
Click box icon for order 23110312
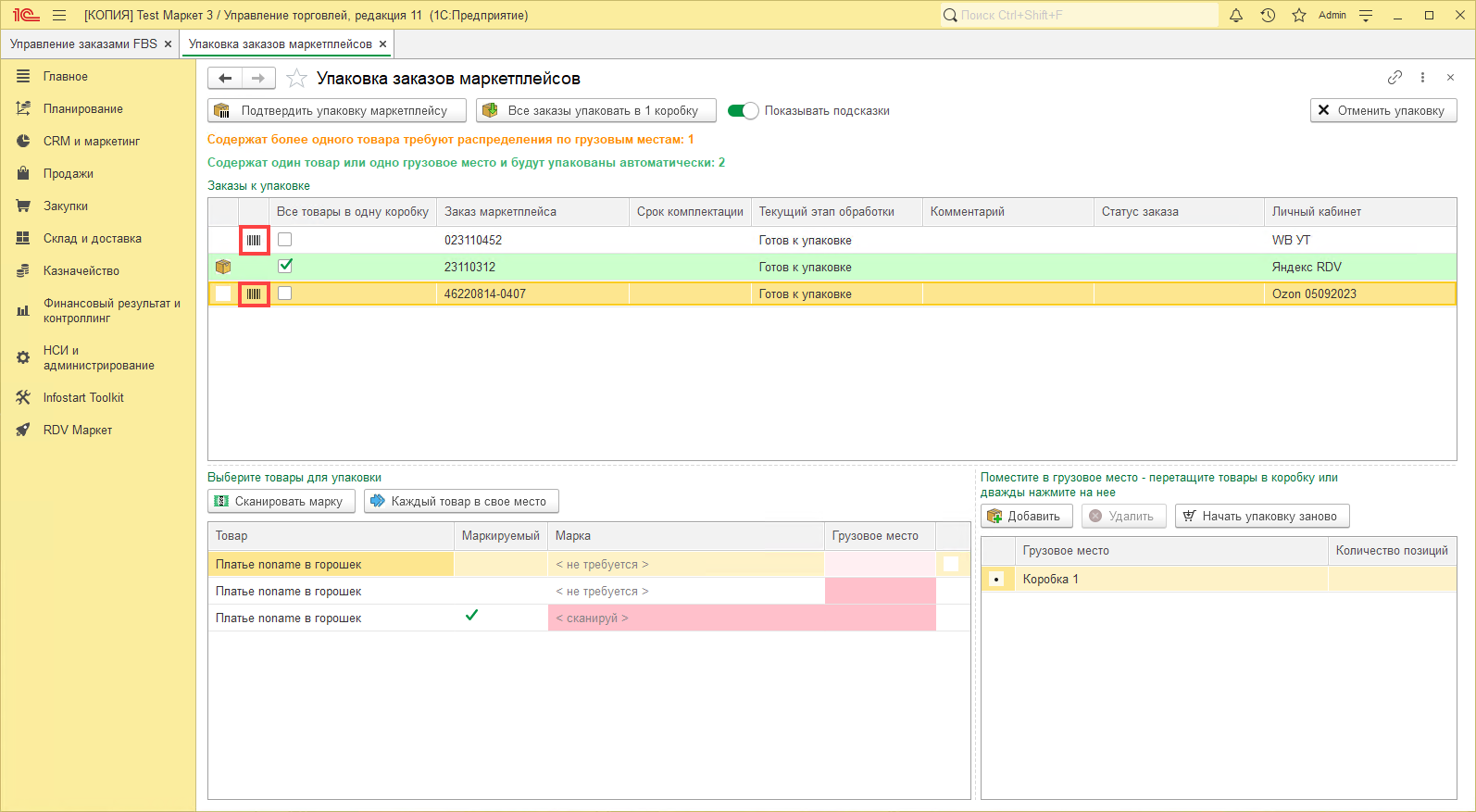pyautogui.click(x=223, y=267)
